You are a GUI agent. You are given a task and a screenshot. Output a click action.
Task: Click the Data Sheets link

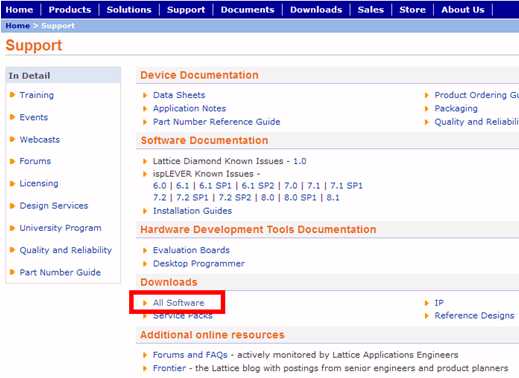click(x=179, y=95)
